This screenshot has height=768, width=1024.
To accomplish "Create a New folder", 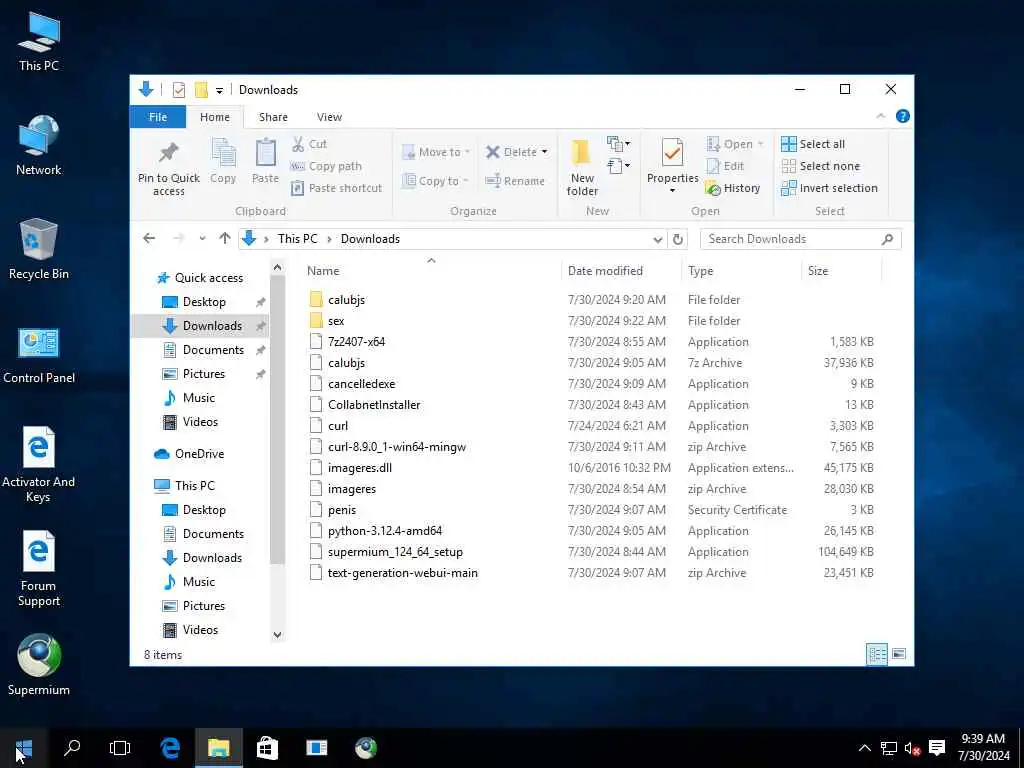I will [582, 167].
